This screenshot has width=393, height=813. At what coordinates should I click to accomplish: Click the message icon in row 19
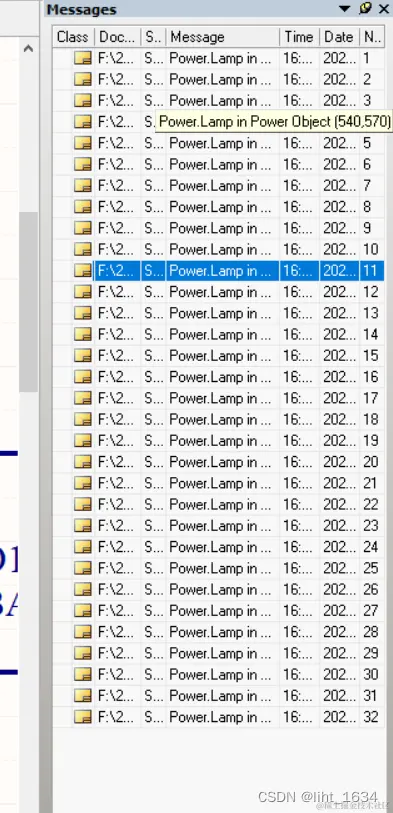83,441
